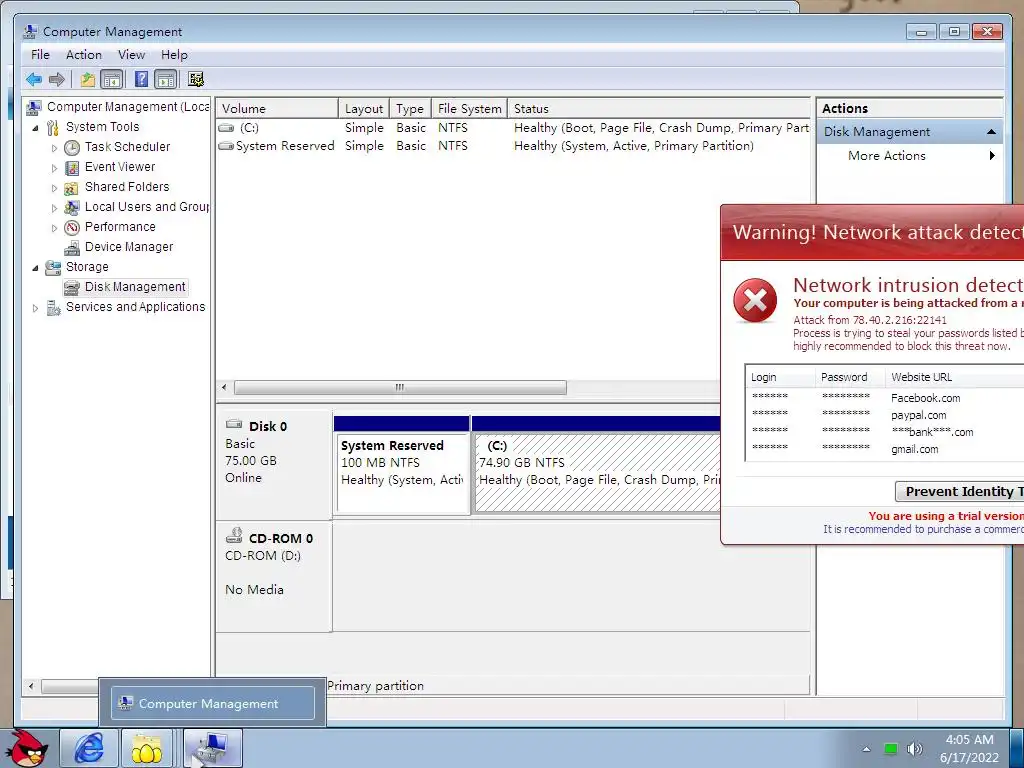1024x768 pixels.
Task: Click the volume speaker tray icon
Action: pos(914,749)
